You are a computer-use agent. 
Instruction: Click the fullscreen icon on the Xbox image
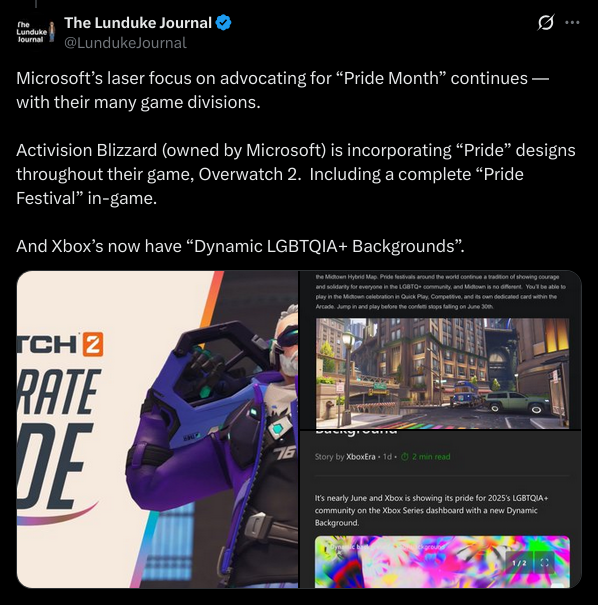tap(544, 563)
